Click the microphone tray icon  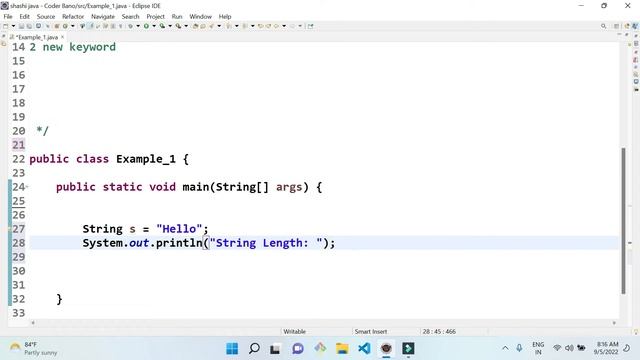[519, 348]
